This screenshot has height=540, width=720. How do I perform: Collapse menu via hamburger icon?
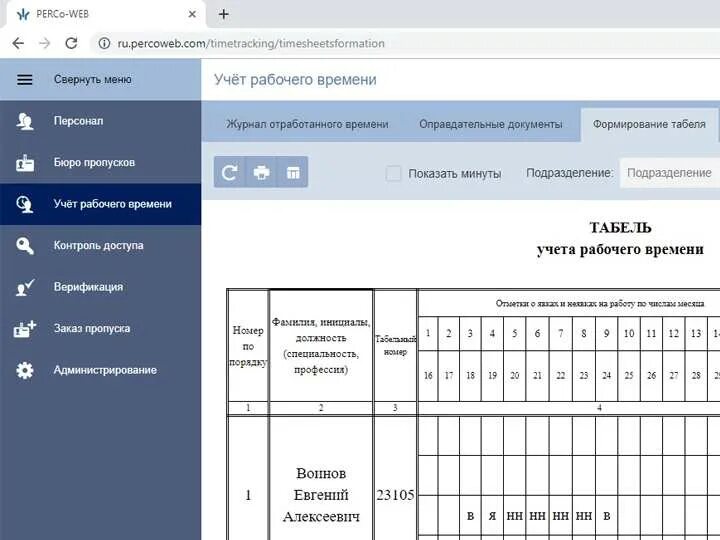coord(25,79)
